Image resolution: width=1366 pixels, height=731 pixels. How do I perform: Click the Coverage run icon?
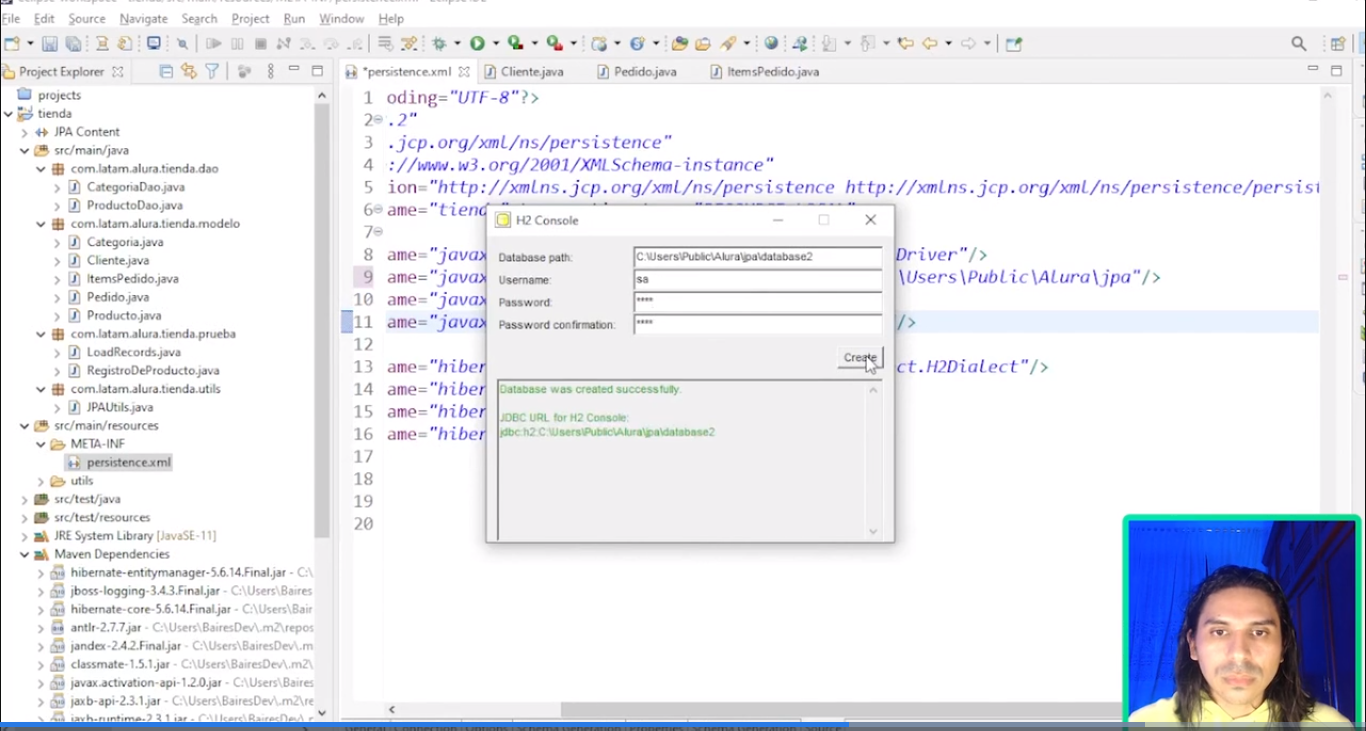(515, 44)
